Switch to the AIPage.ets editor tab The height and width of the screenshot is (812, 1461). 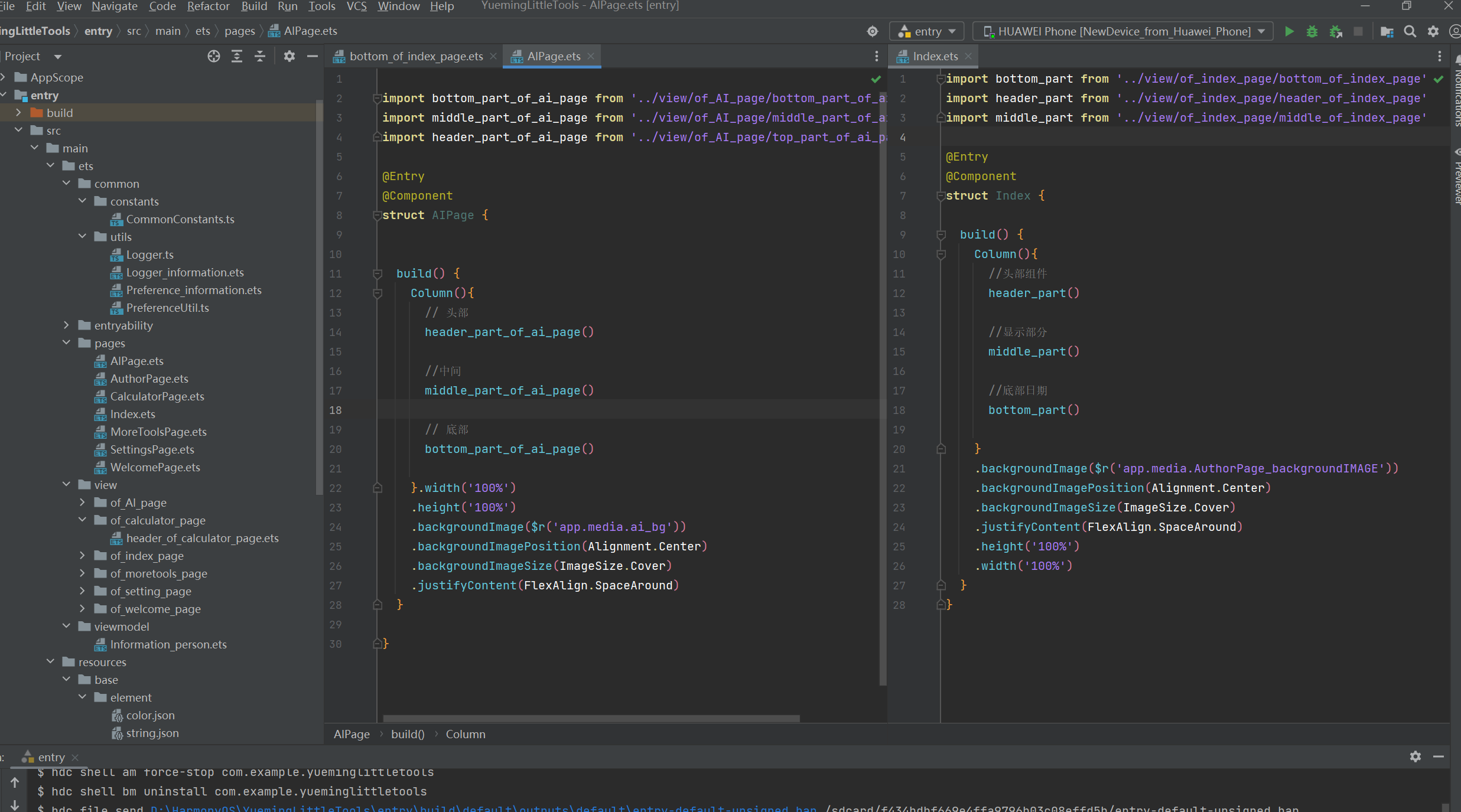(x=554, y=56)
